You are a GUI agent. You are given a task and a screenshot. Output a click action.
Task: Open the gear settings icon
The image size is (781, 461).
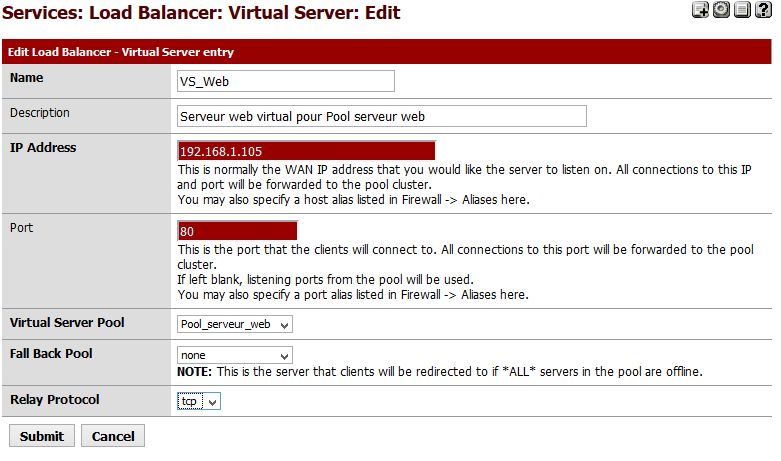720,11
